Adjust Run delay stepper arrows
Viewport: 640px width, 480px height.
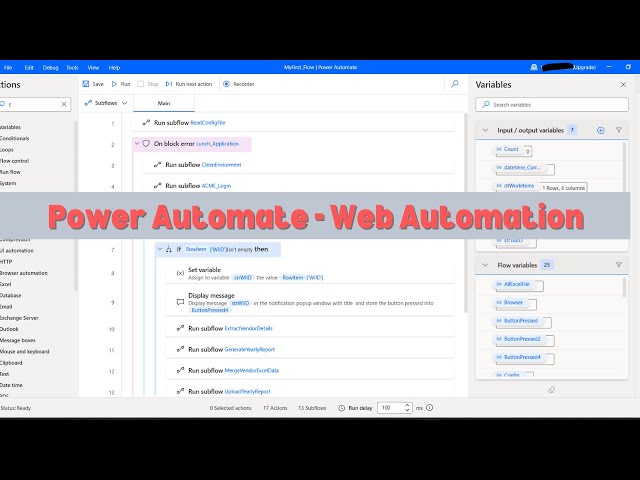click(x=407, y=408)
